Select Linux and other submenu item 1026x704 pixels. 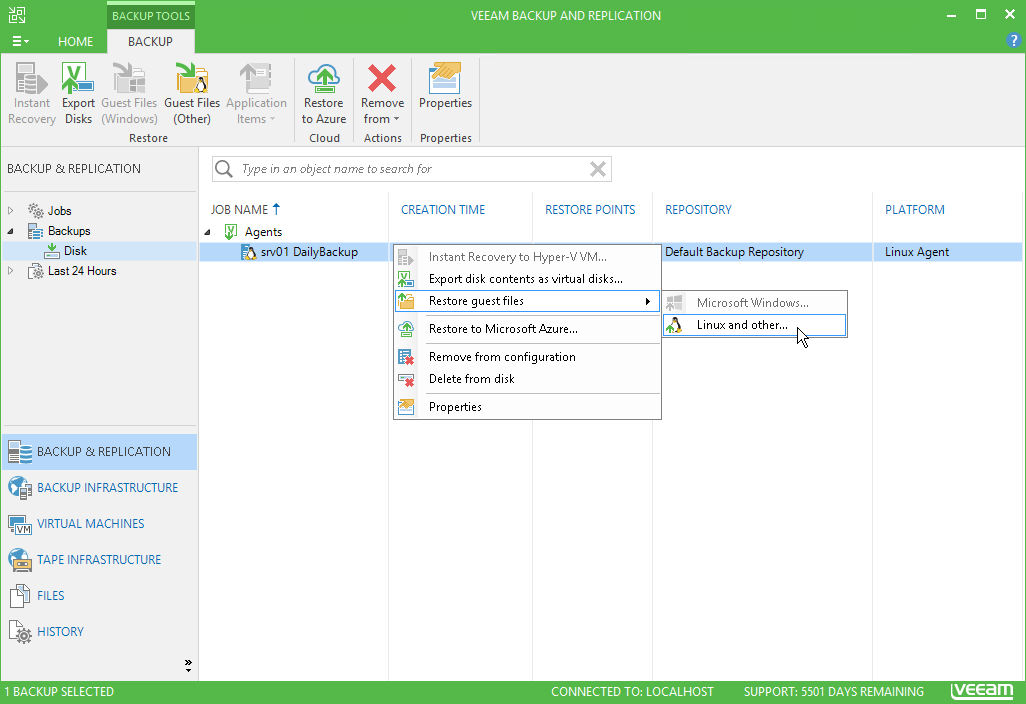coord(754,325)
